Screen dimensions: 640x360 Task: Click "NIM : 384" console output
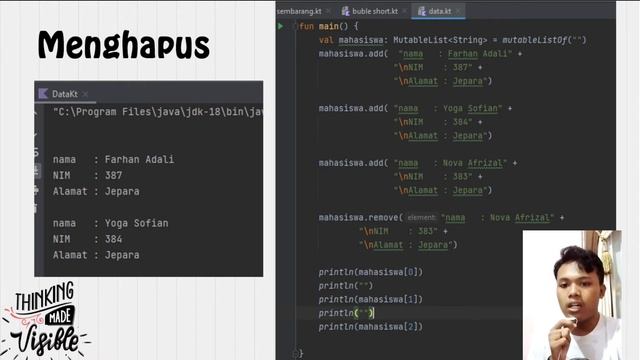click(87, 239)
